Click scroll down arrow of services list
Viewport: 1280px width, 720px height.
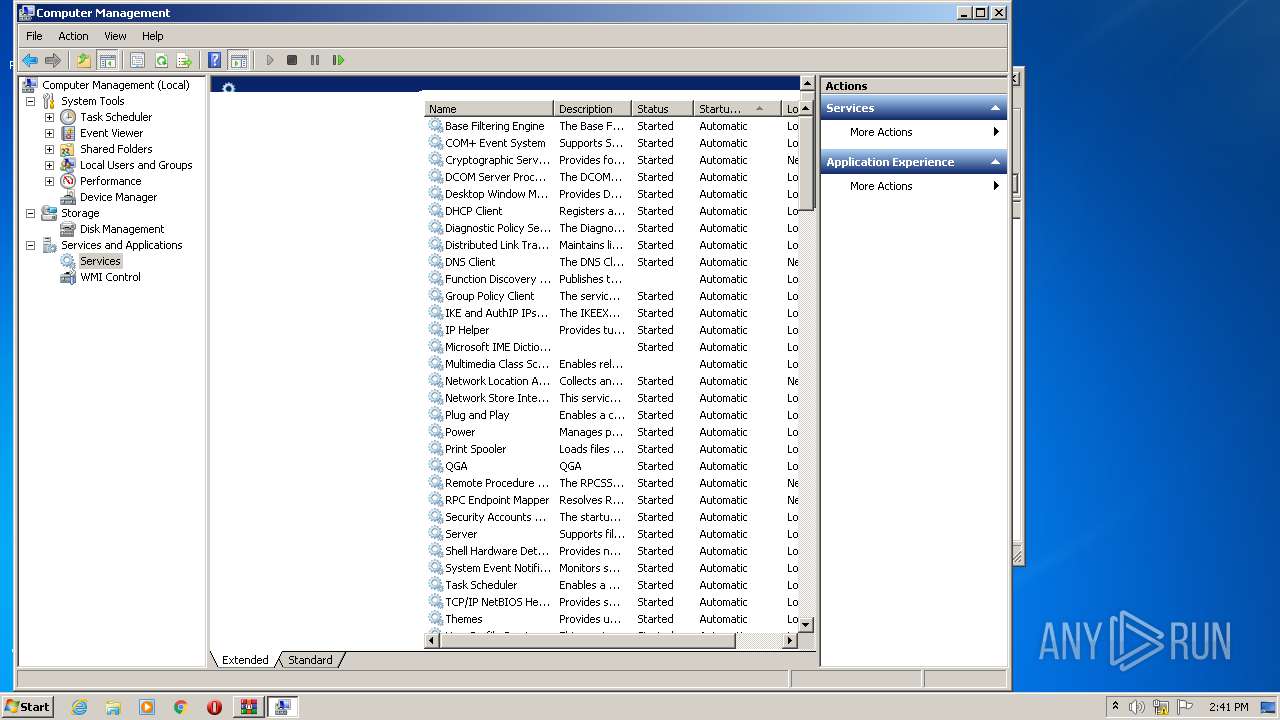807,624
